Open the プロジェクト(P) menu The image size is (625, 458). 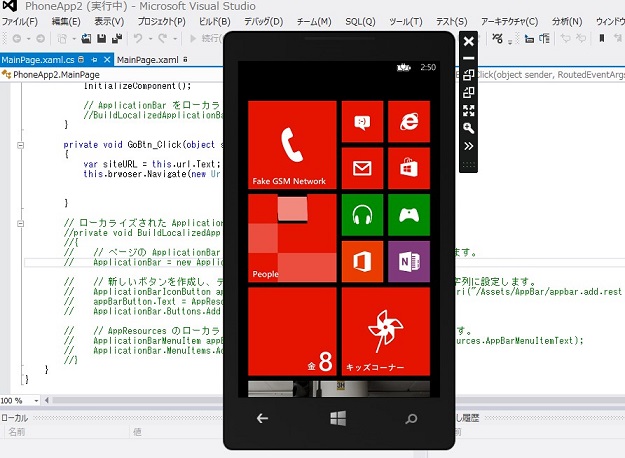point(161,22)
